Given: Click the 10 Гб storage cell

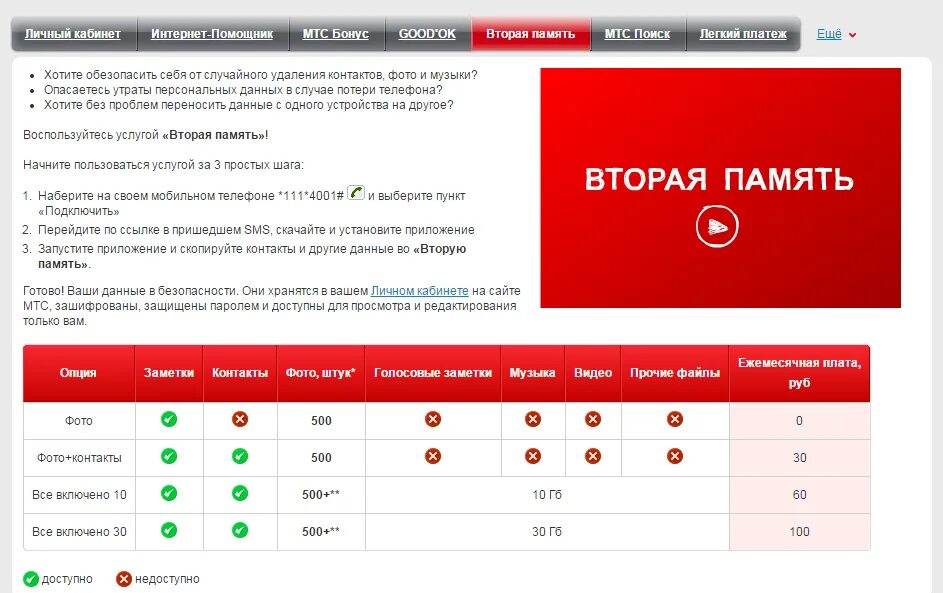Looking at the screenshot, I should tap(547, 495).
